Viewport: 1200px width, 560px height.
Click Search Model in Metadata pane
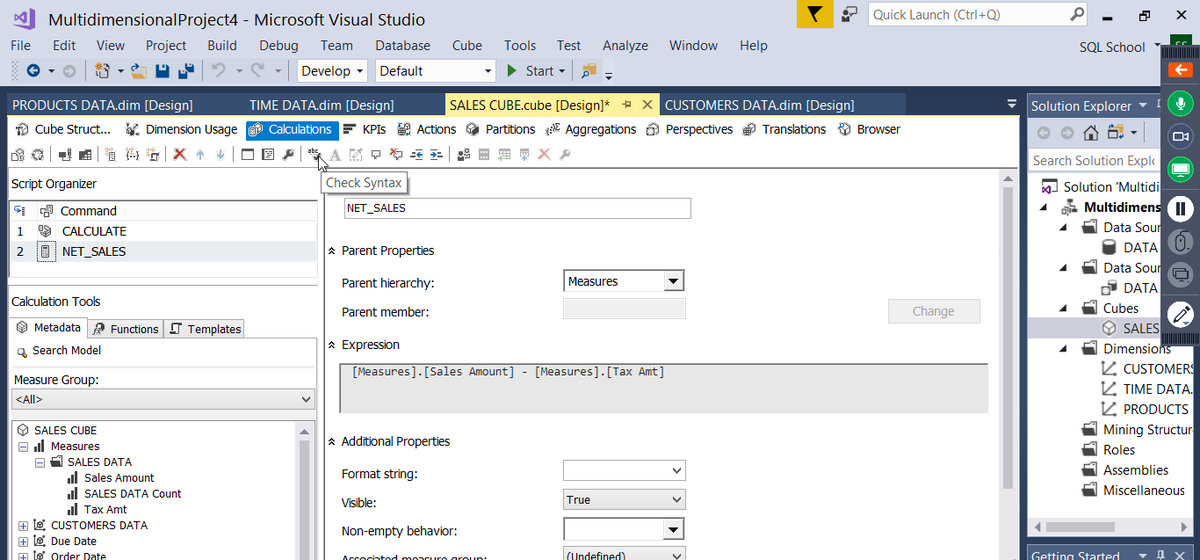point(66,351)
